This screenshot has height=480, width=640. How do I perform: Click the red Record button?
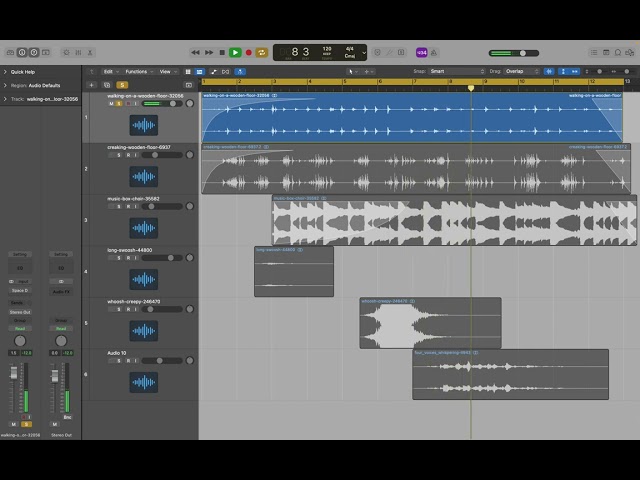[x=248, y=52]
